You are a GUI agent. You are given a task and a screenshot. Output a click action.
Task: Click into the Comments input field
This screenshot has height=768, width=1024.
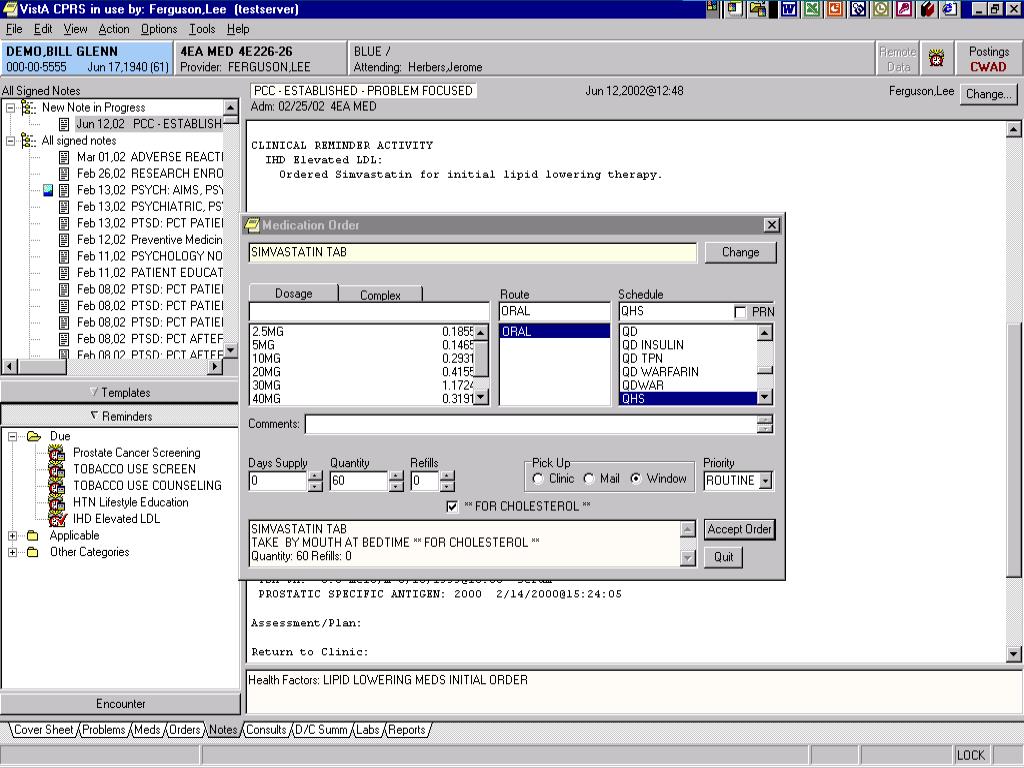tap(531, 424)
